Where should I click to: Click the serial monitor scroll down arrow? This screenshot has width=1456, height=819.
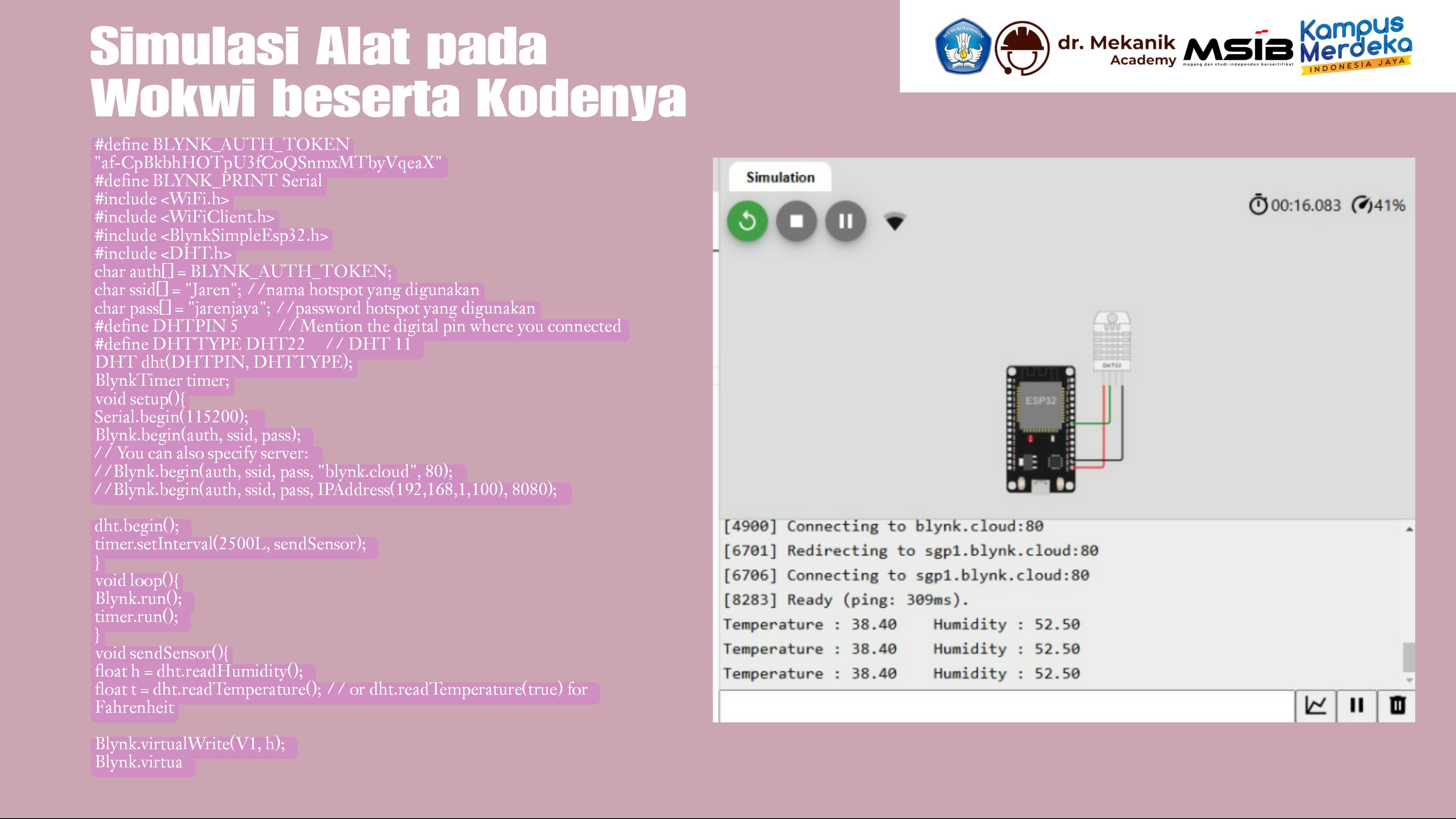click(x=1409, y=680)
